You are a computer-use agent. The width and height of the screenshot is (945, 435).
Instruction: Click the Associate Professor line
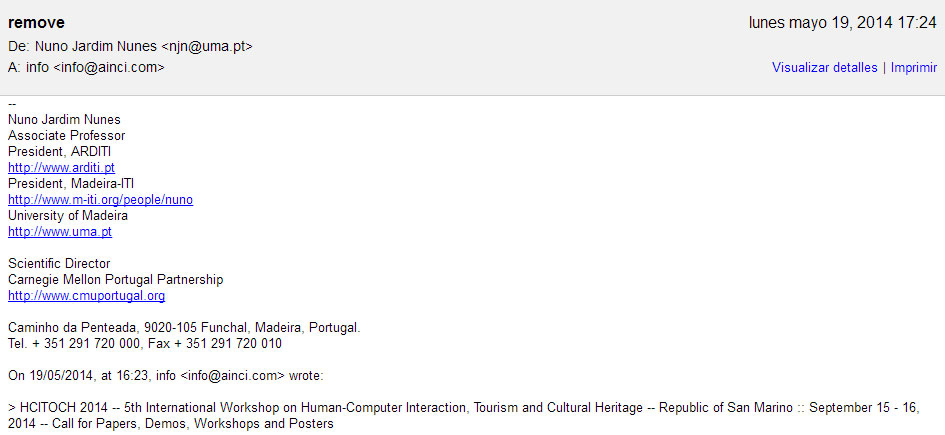coord(66,136)
